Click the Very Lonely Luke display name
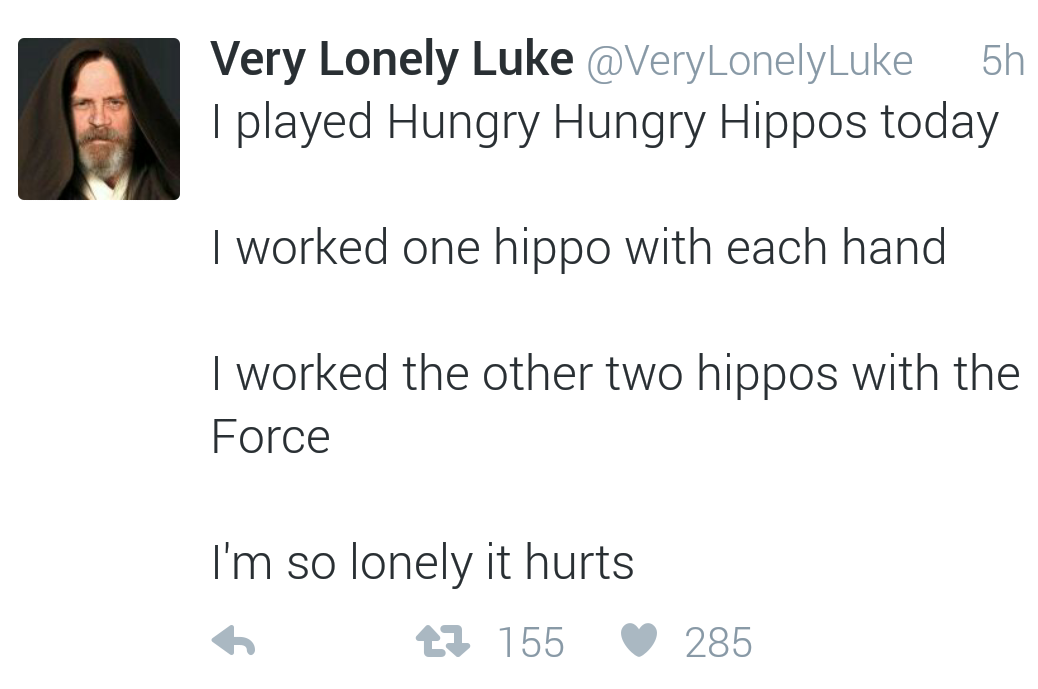Image resolution: width=1038 pixels, height=689 pixels. click(x=387, y=58)
